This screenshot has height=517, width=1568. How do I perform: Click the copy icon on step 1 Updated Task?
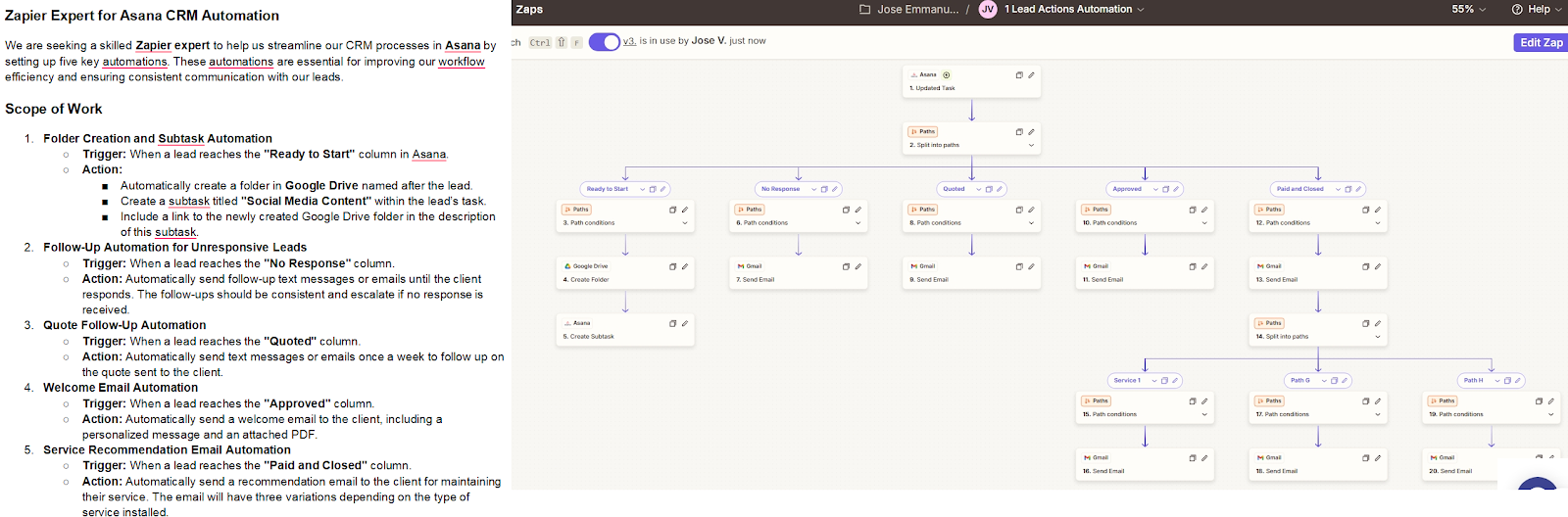pyautogui.click(x=1019, y=74)
